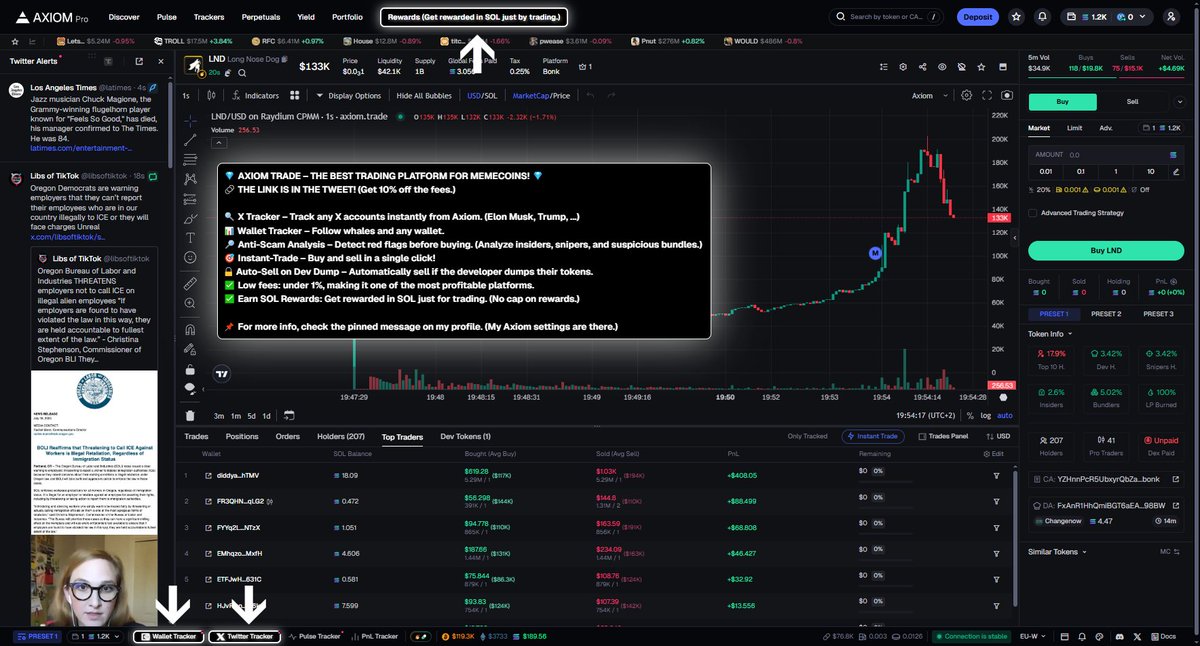1200x646 pixels.
Task: Filter the diddya...hTMV wallet row
Action: [x=996, y=476]
